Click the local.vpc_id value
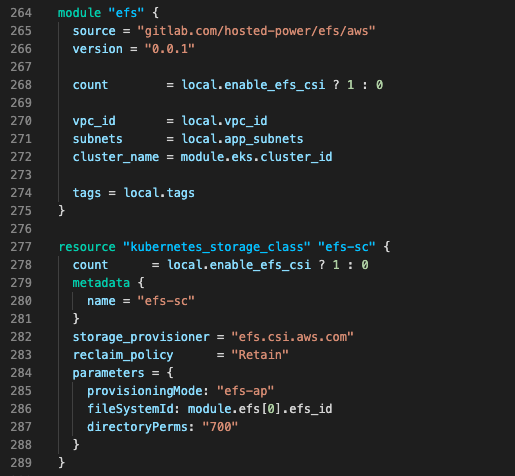515x476 pixels. pos(224,121)
